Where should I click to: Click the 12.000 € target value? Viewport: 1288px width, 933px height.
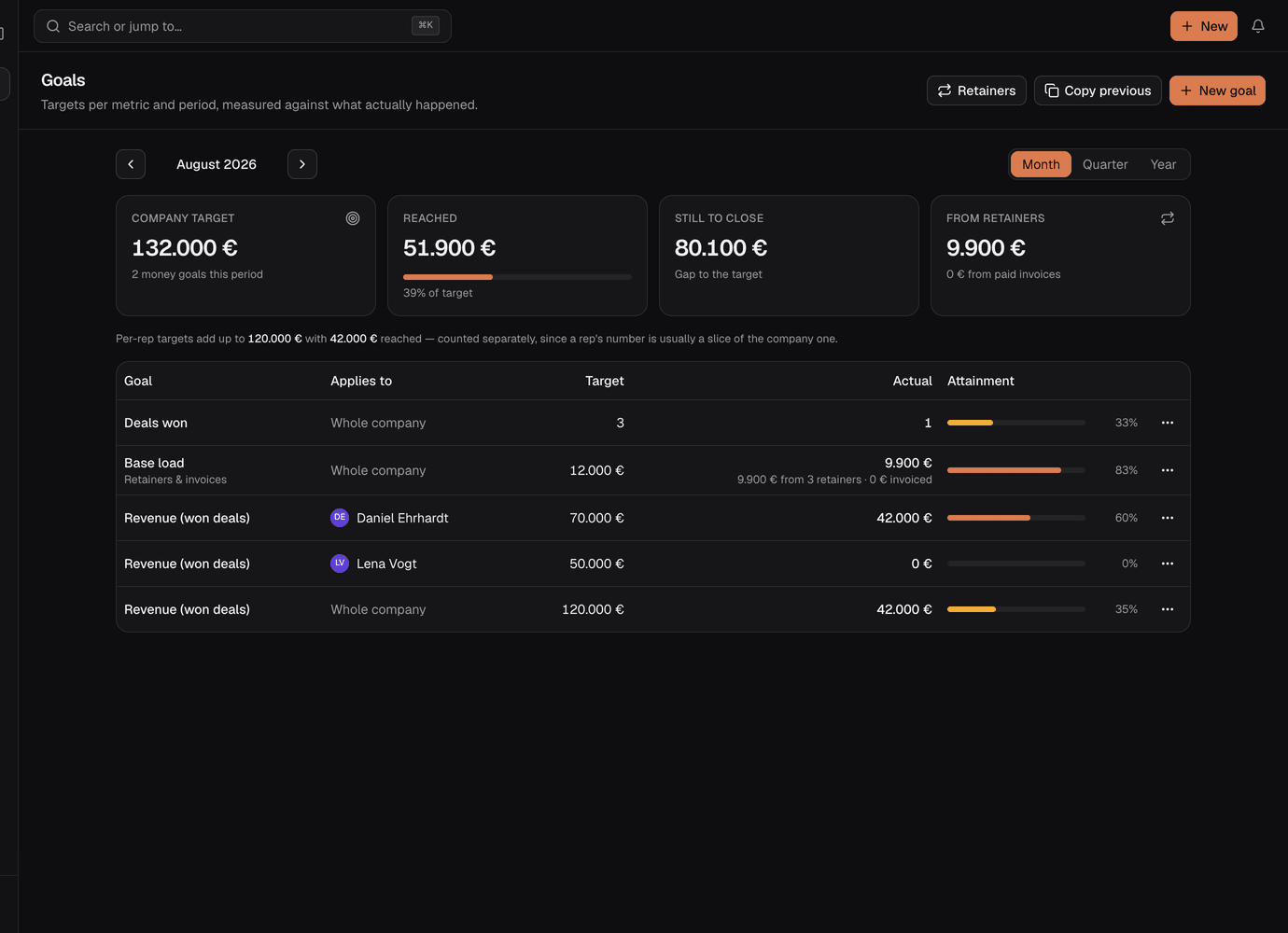tap(597, 470)
